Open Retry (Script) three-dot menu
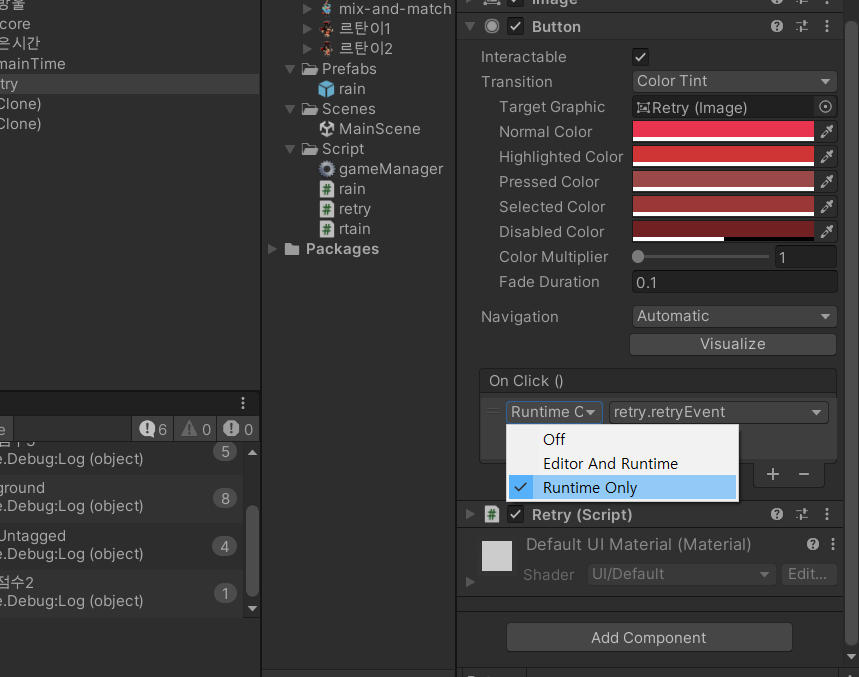The height and width of the screenshot is (677, 859). [827, 514]
